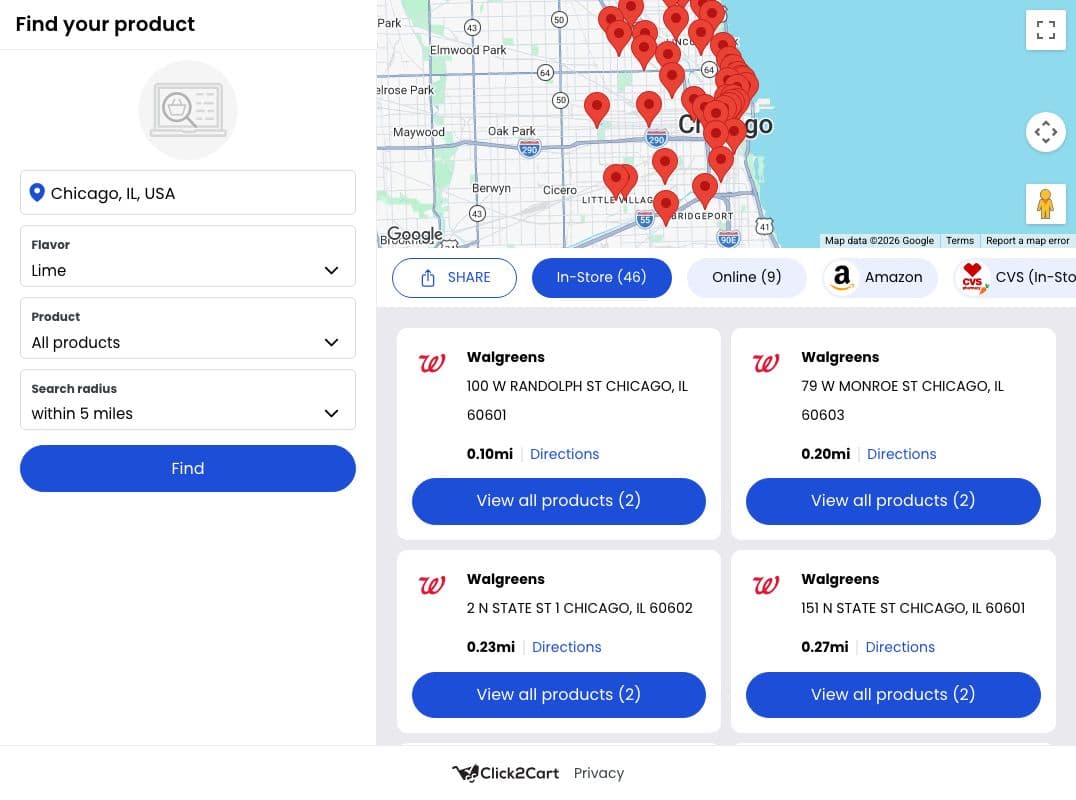View all products at 100 W Randolph
This screenshot has width=1076, height=800.
[559, 501]
